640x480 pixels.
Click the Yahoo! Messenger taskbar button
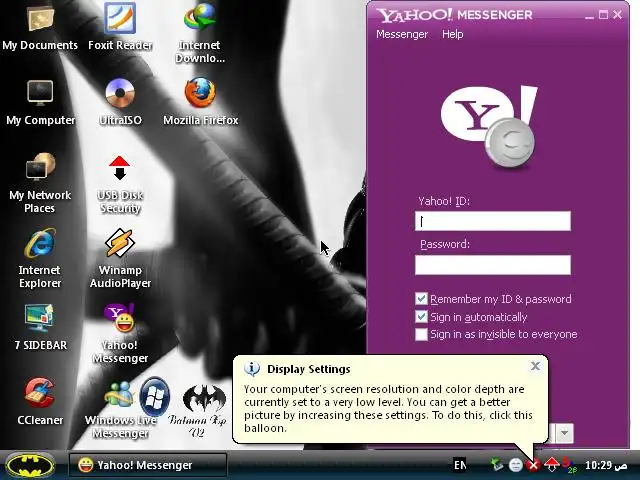[x=147, y=465]
